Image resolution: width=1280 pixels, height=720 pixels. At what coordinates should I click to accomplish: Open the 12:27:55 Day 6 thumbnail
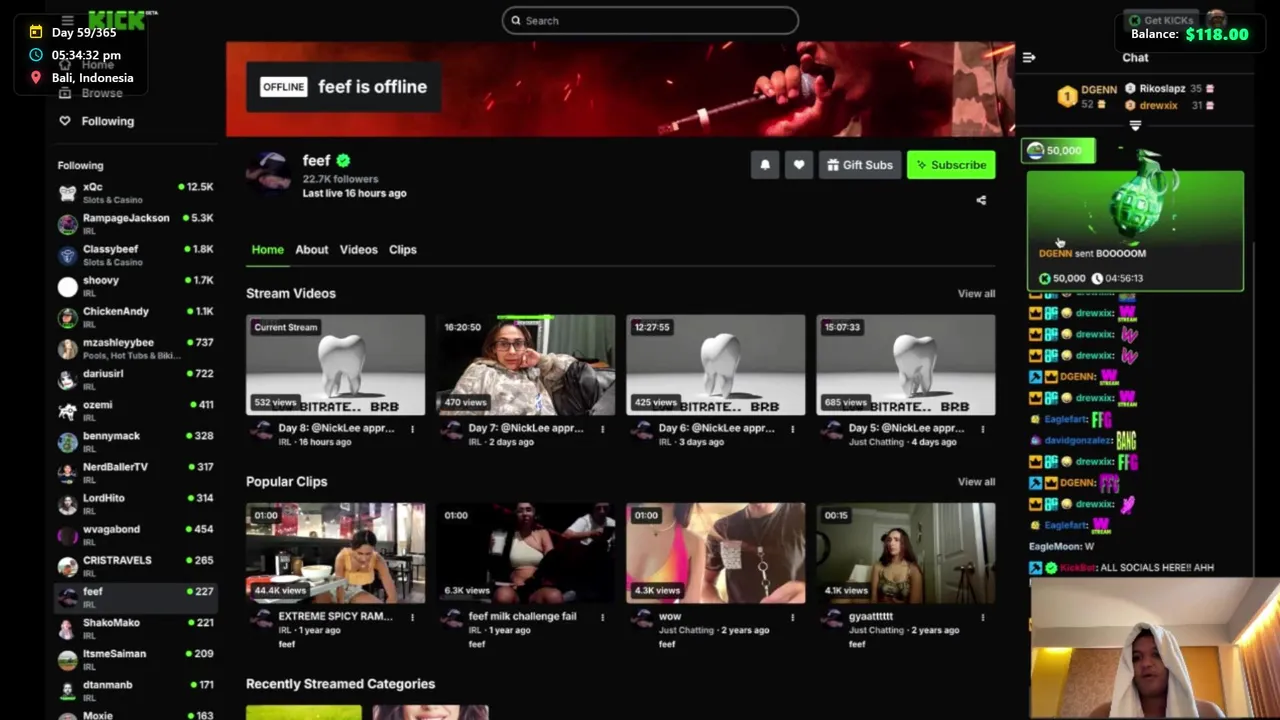[x=715, y=365]
